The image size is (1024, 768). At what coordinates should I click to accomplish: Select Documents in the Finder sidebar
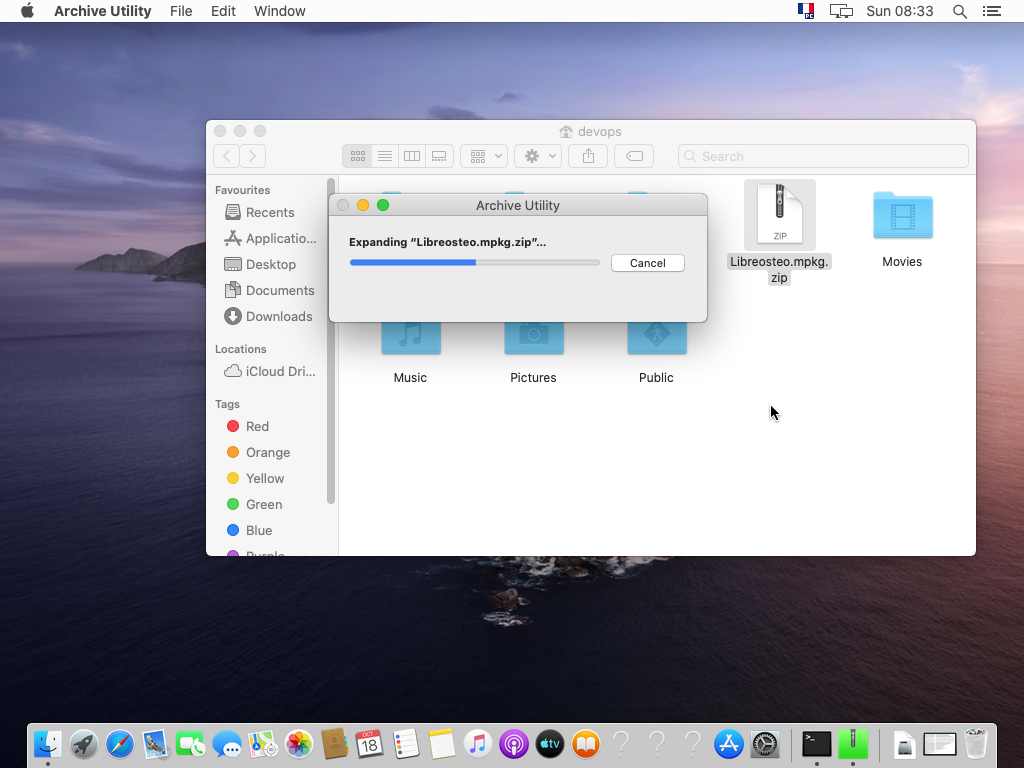[268, 291]
